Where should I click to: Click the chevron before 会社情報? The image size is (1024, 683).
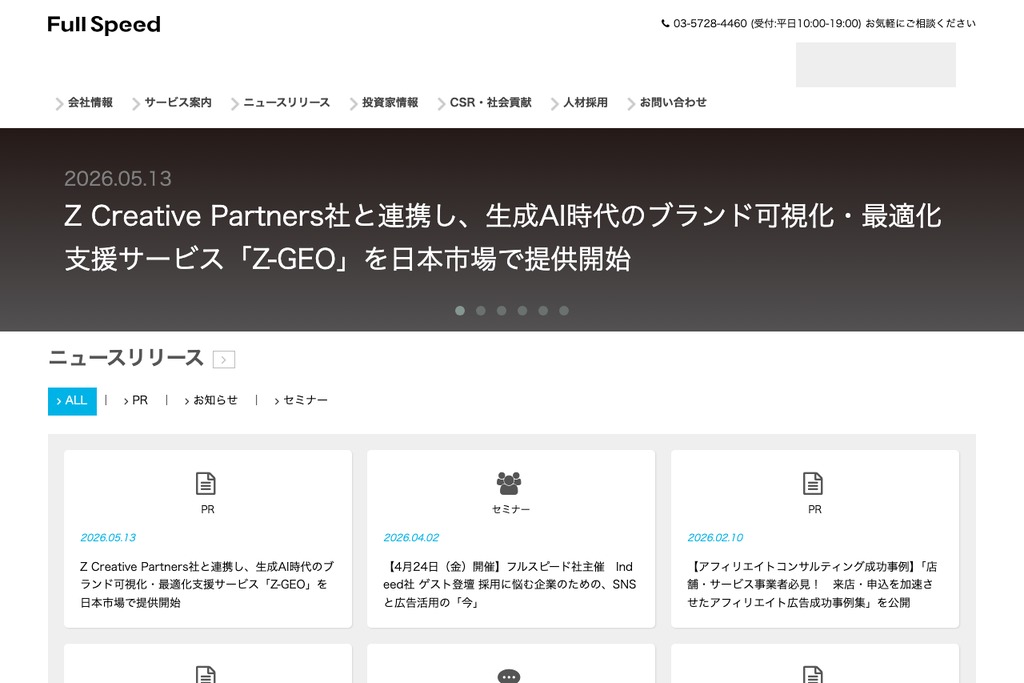(x=59, y=103)
